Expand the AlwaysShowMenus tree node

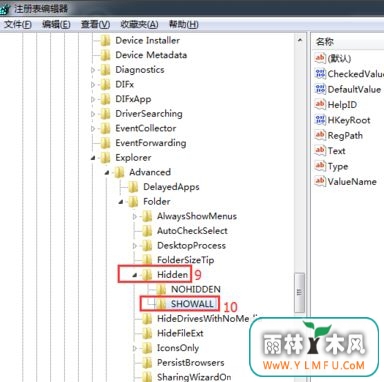[x=135, y=217]
